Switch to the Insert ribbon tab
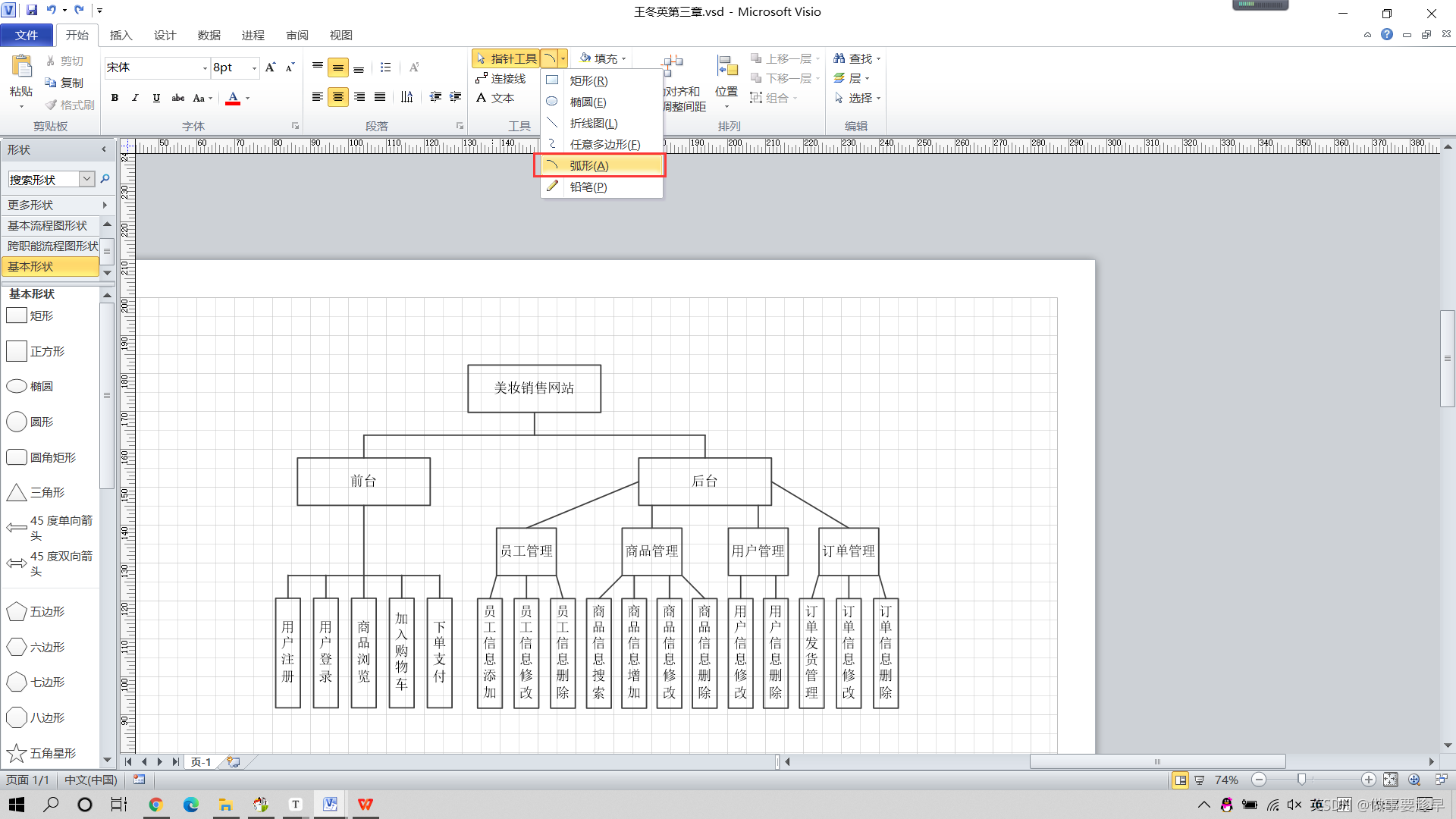 [121, 35]
